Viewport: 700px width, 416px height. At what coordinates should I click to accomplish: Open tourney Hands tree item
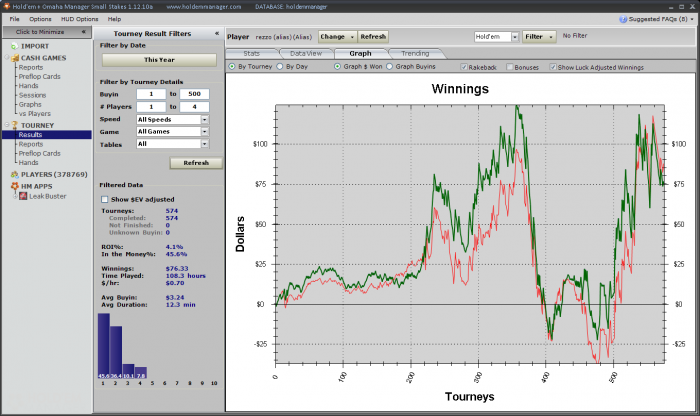point(28,162)
